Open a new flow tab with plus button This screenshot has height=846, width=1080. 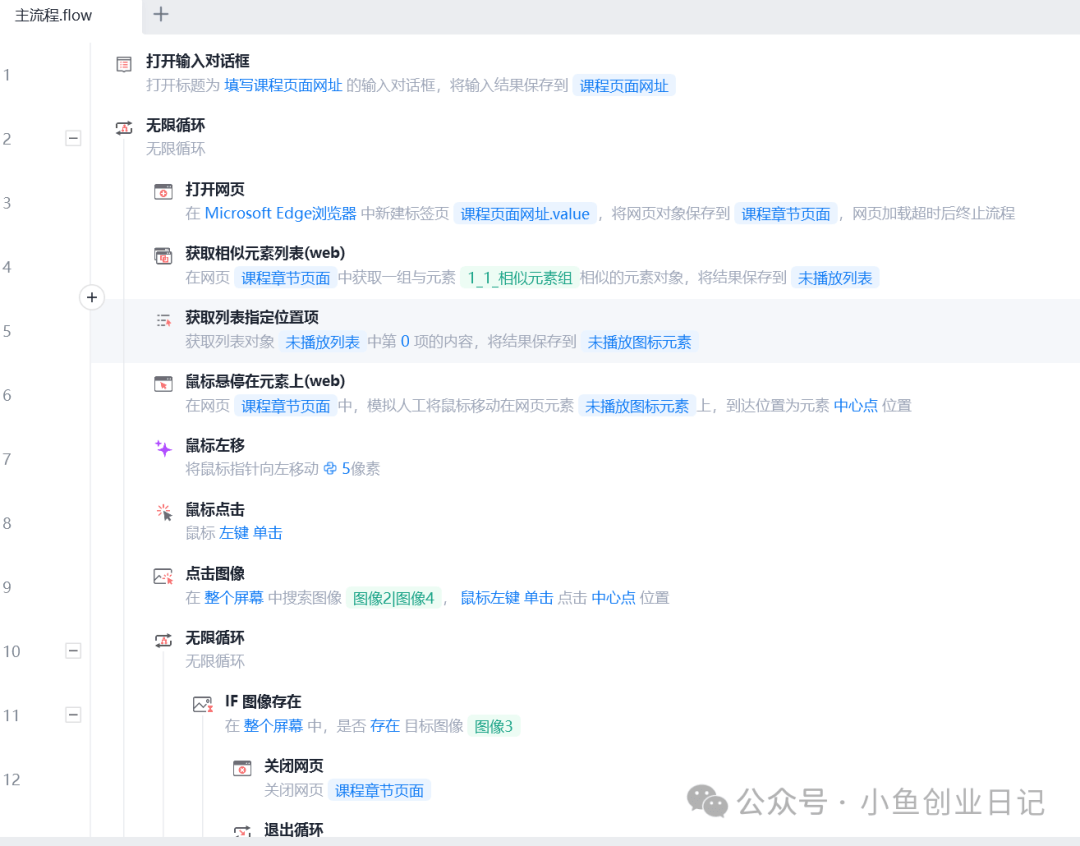point(161,14)
